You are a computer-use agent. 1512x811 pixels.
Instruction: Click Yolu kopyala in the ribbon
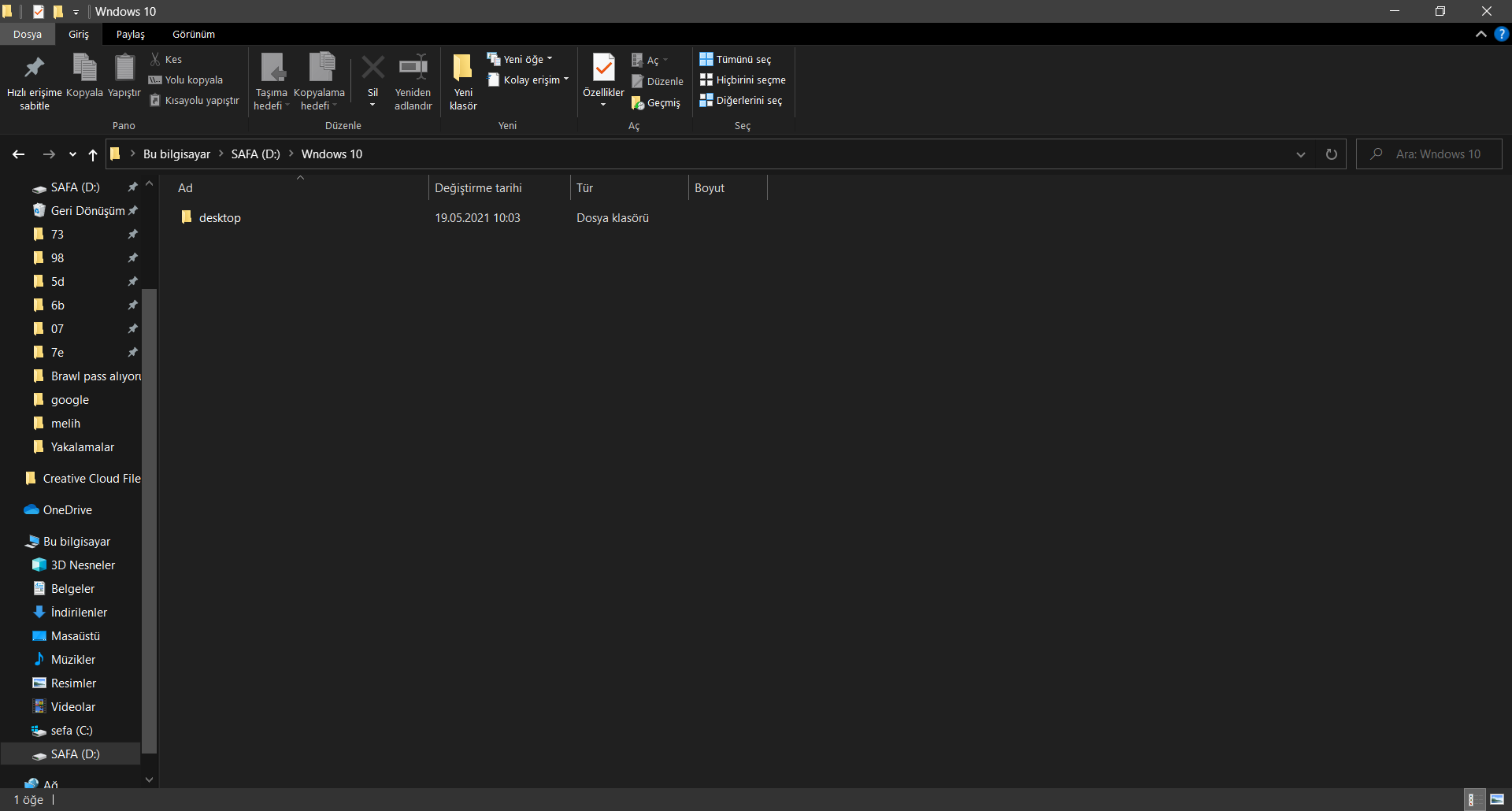click(x=186, y=80)
